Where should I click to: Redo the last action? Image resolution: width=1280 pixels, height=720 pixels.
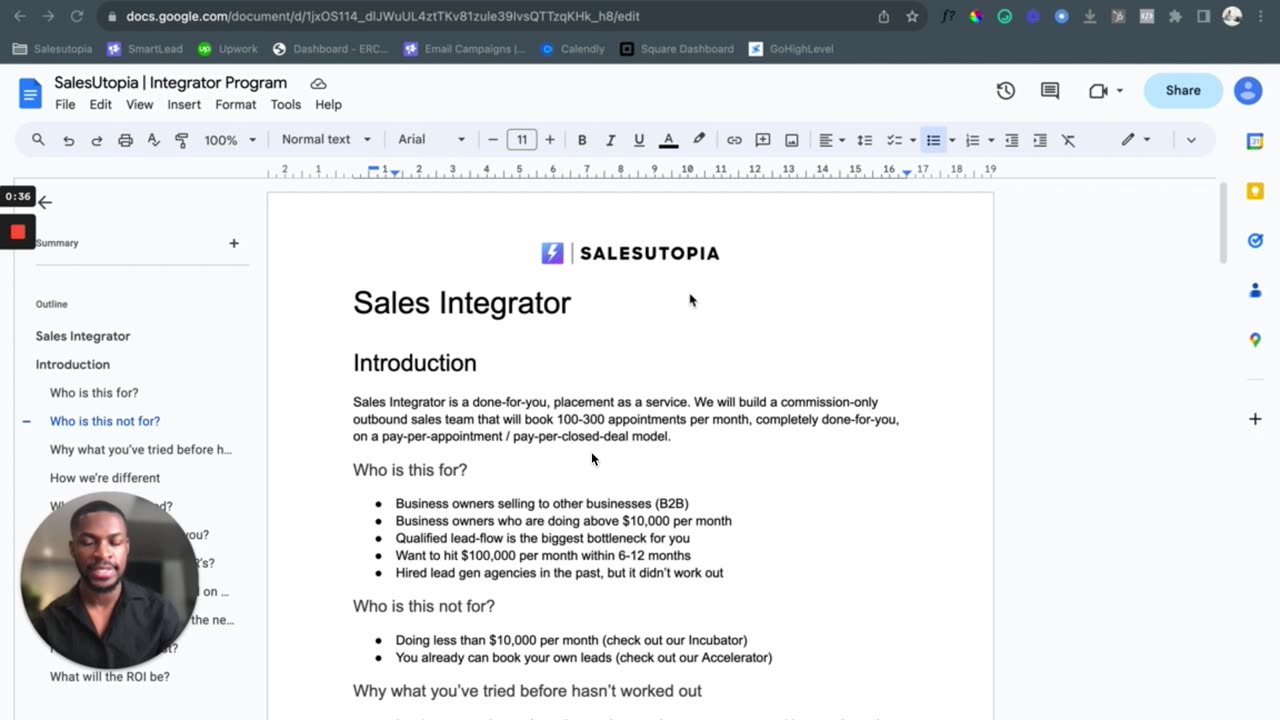[x=97, y=140]
